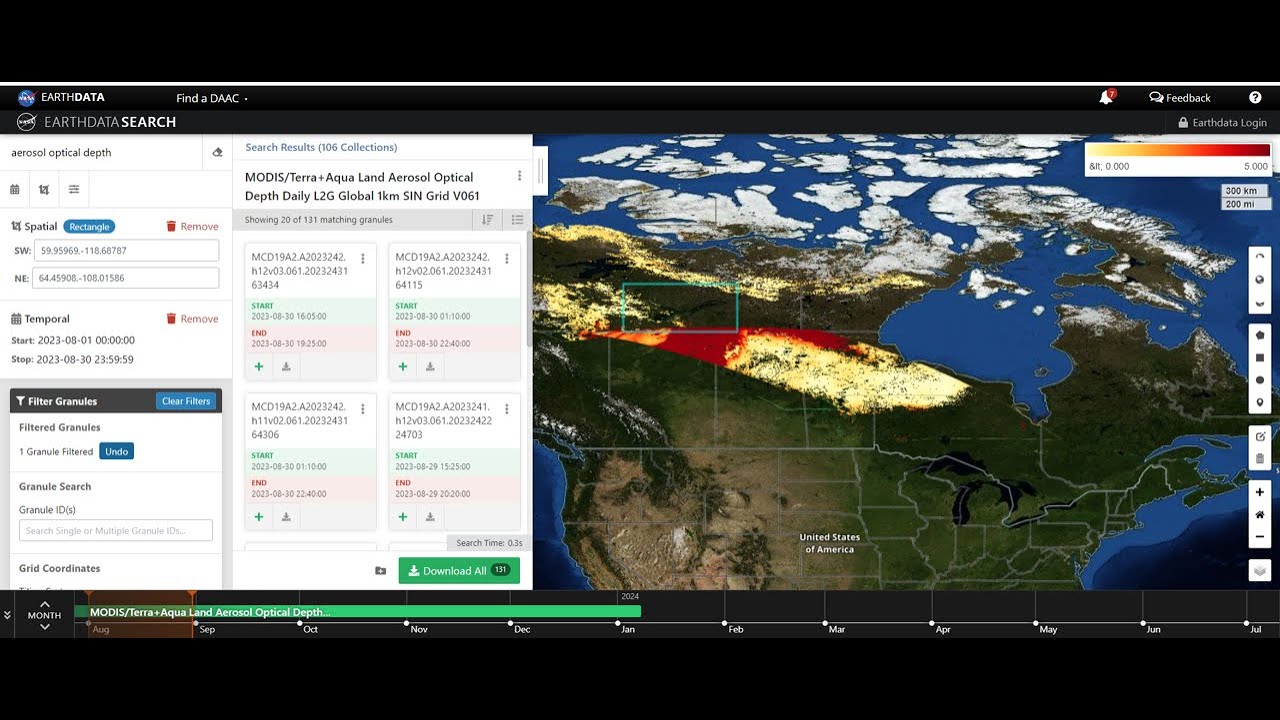Open options menu for granule h12v02.061.2023243164115
The image size is (1280, 720).
coord(507,258)
